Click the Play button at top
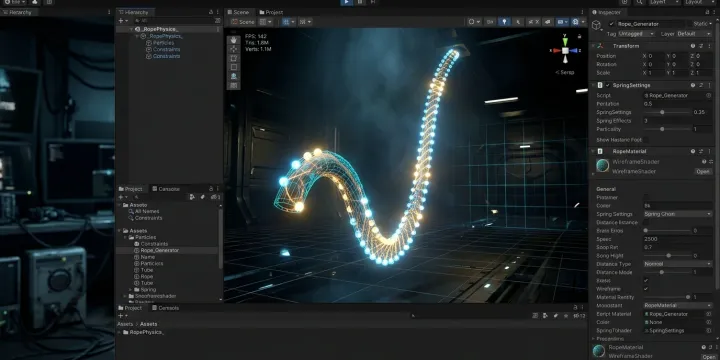 [347, 2]
